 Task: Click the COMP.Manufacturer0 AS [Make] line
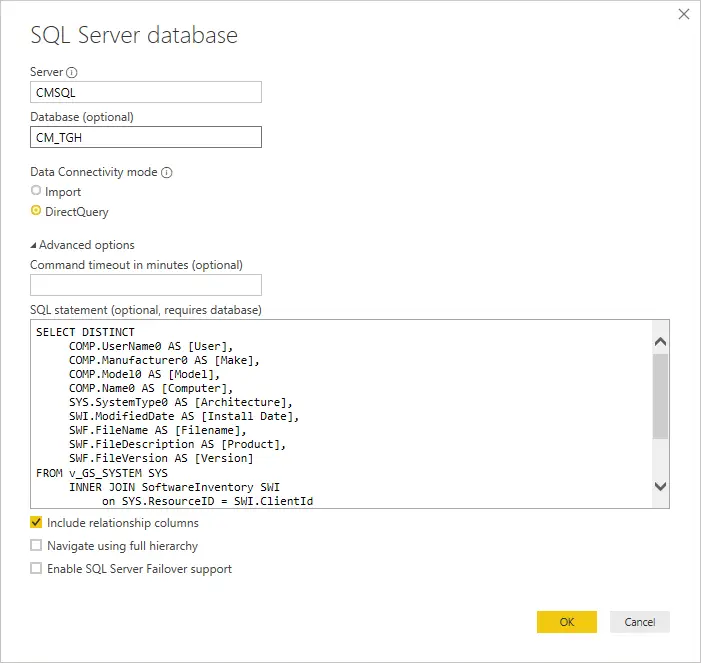(164, 360)
